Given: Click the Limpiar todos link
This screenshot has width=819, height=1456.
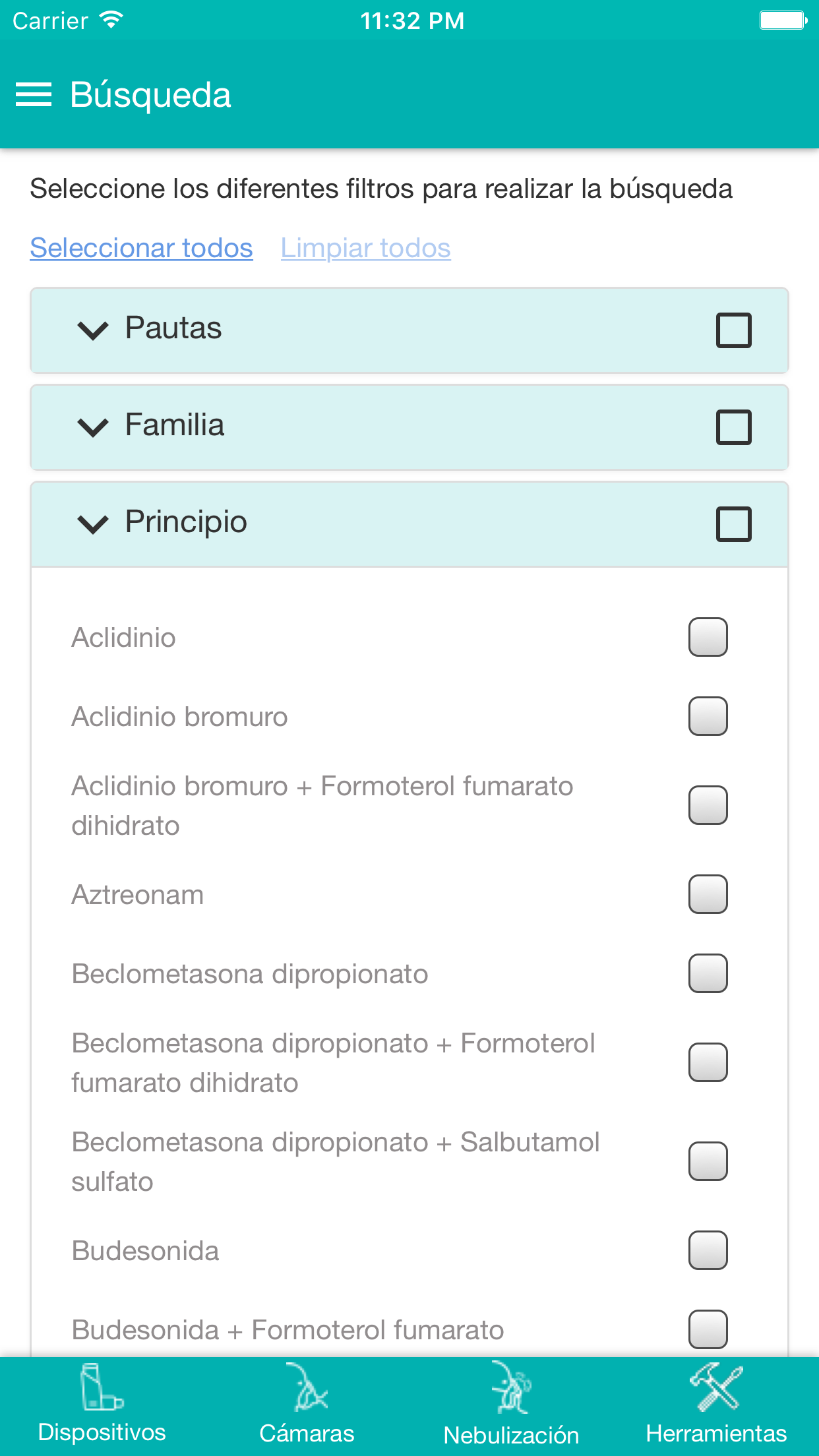Looking at the screenshot, I should (x=365, y=248).
